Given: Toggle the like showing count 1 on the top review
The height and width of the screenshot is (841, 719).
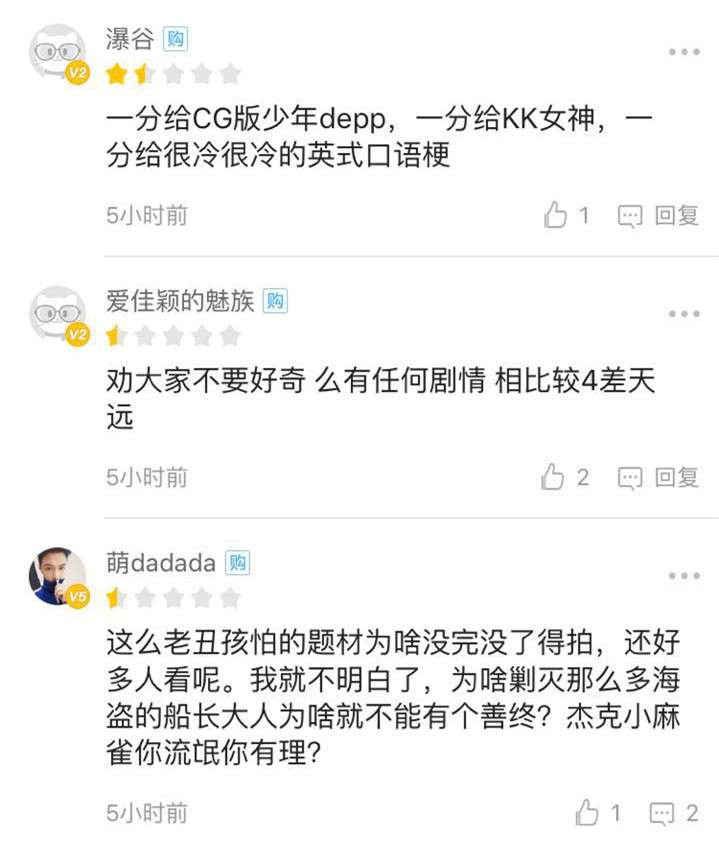Looking at the screenshot, I should (x=553, y=212).
